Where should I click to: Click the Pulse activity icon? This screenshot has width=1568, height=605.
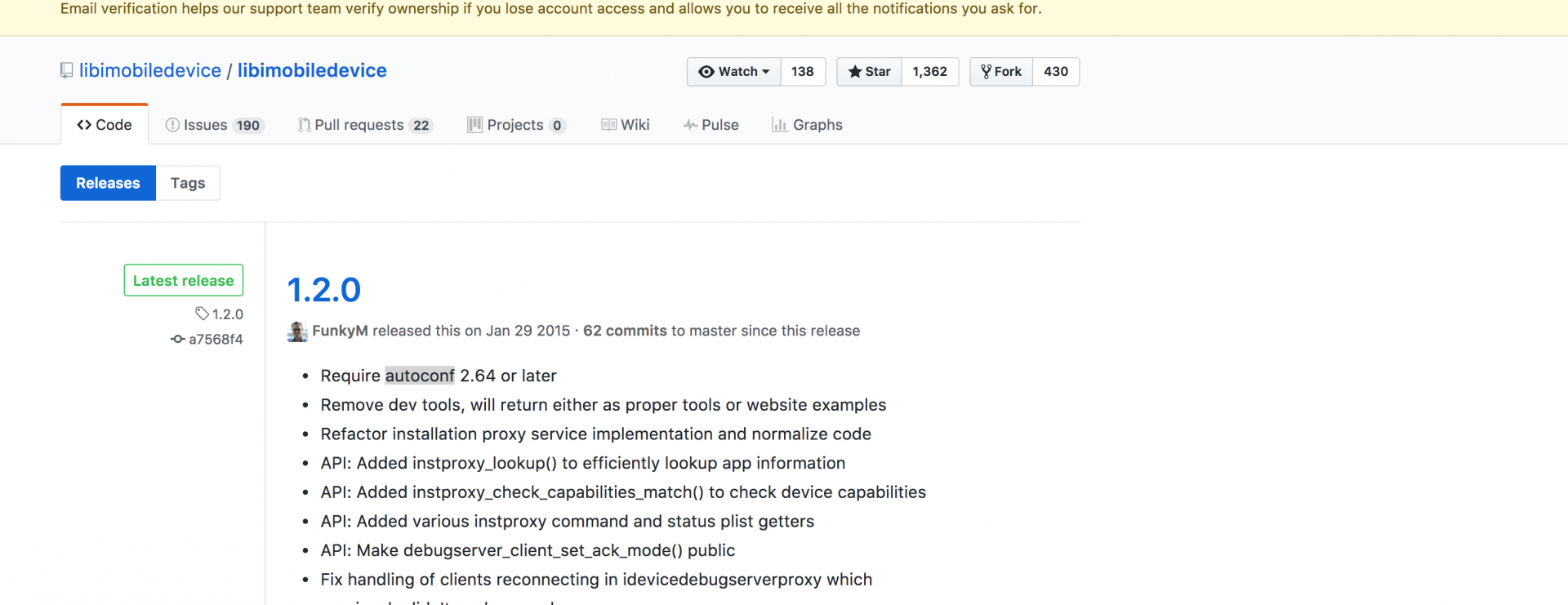(x=690, y=125)
